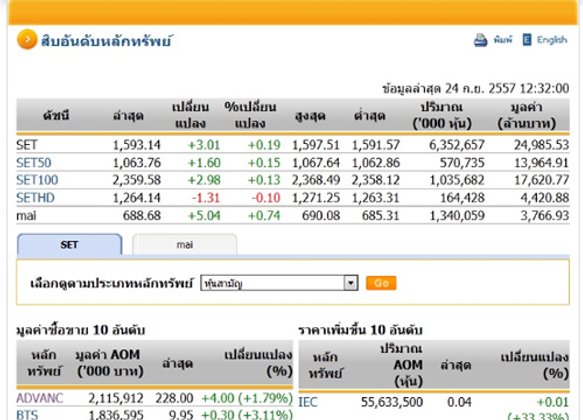Image resolution: width=583 pixels, height=420 pixels.
Task: Click the orange arrow bullet icon beside title
Action: [27, 39]
